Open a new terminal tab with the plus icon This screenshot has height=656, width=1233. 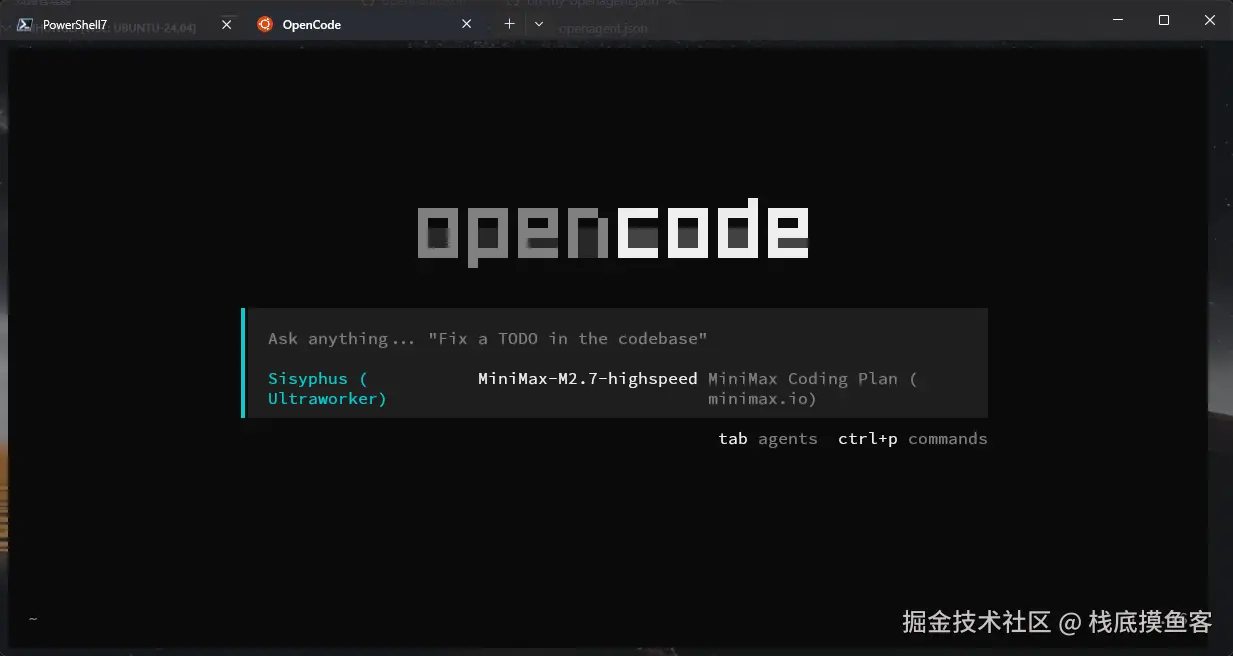[x=509, y=23]
